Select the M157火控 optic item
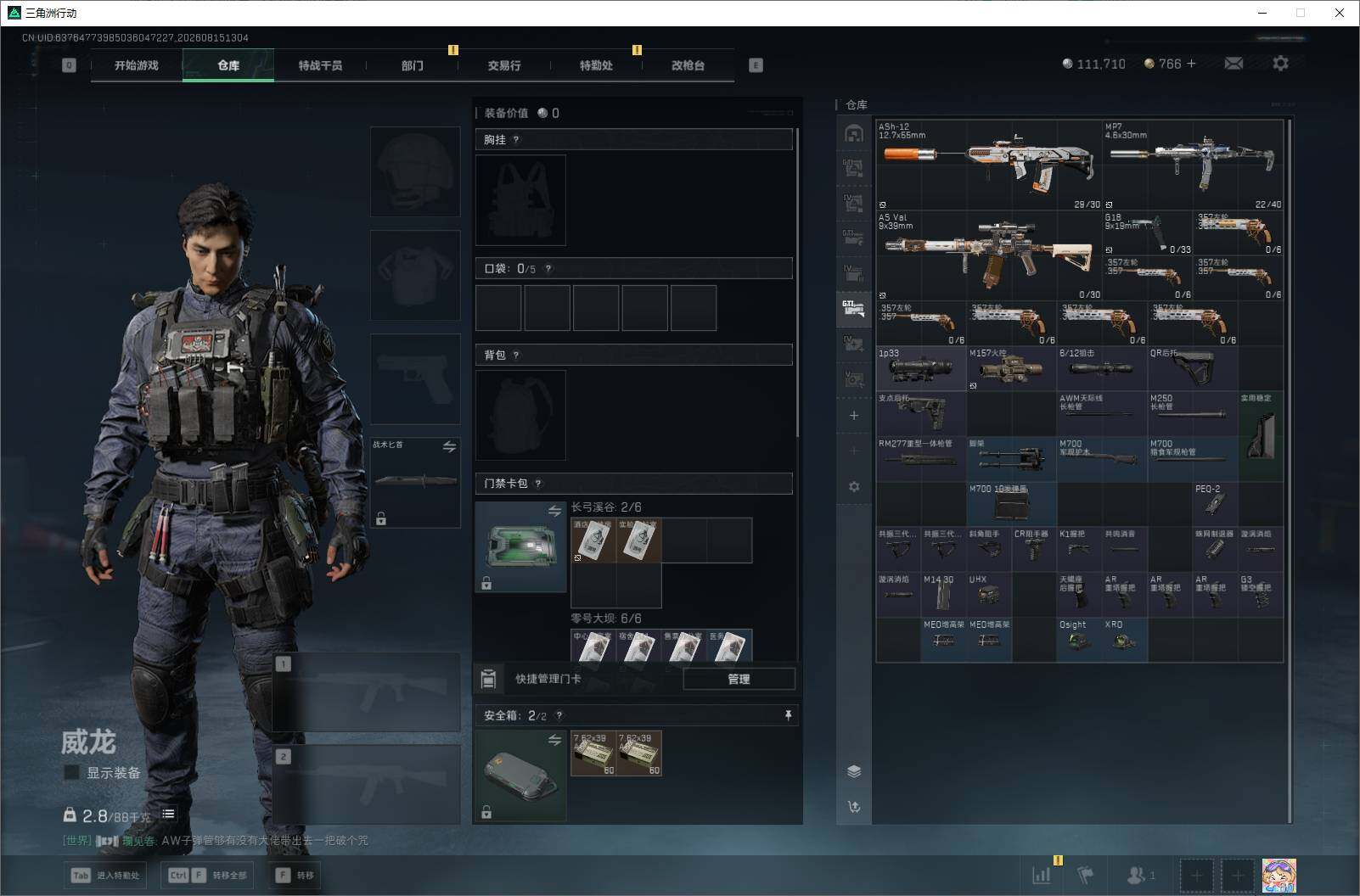1360x896 pixels. (x=1012, y=368)
